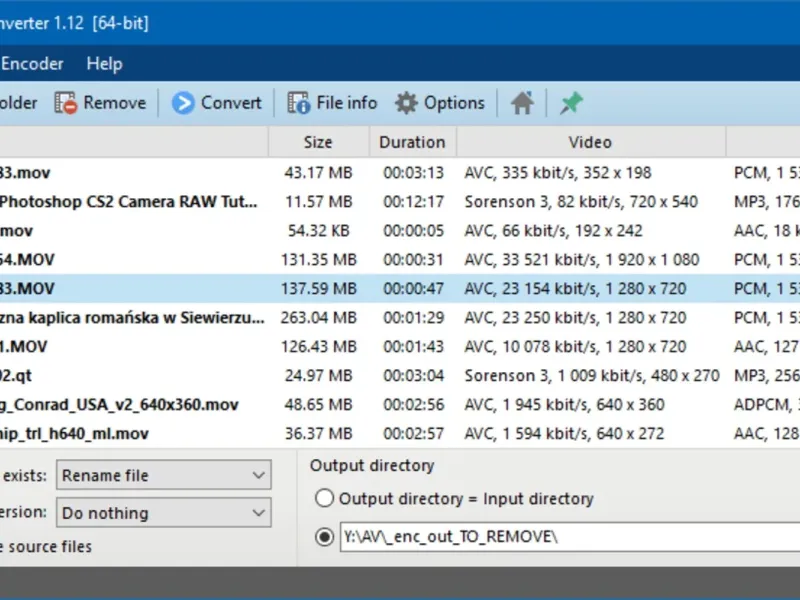Expand the Rename file dropdown
This screenshot has height=600, width=800.
259,475
